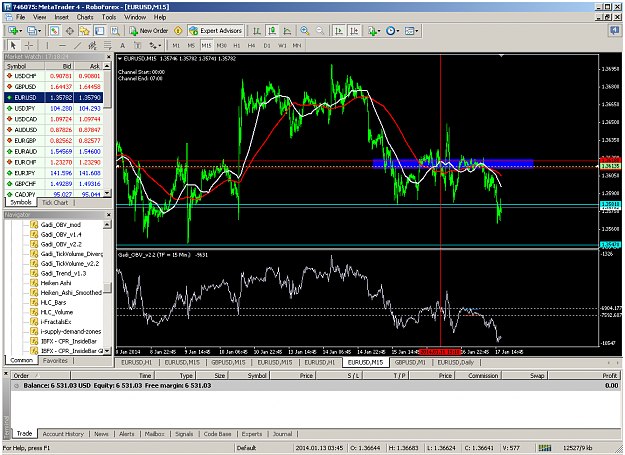Select the arrow cursor tool
The height and width of the screenshot is (455, 625).
coord(13,45)
